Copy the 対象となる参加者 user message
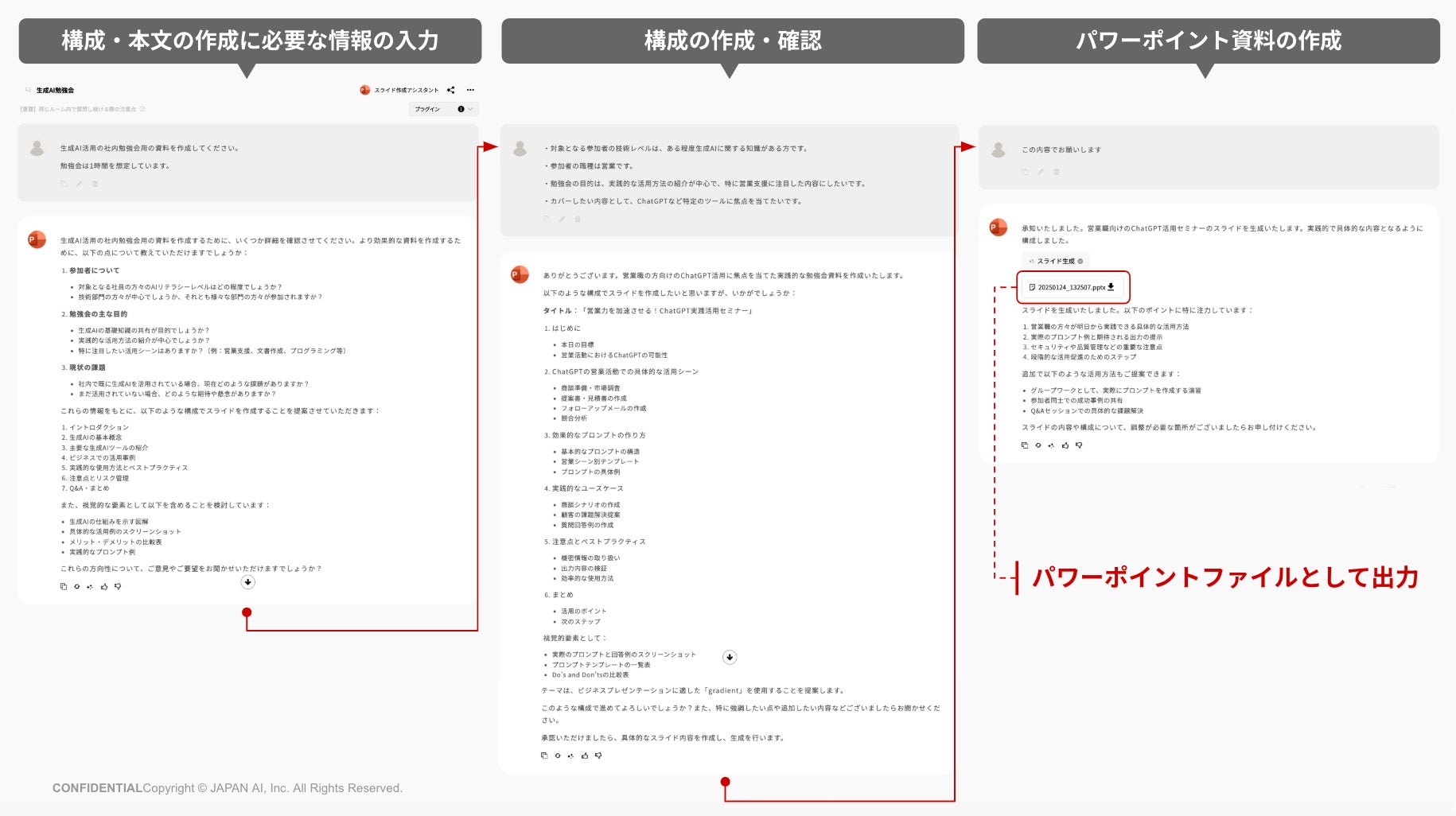 pos(547,219)
